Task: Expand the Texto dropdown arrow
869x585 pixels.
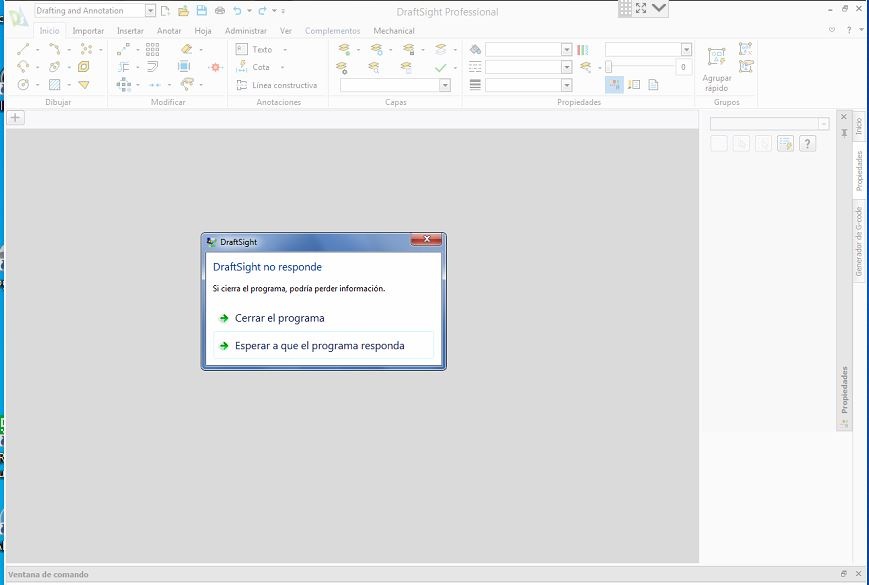Action: click(284, 50)
